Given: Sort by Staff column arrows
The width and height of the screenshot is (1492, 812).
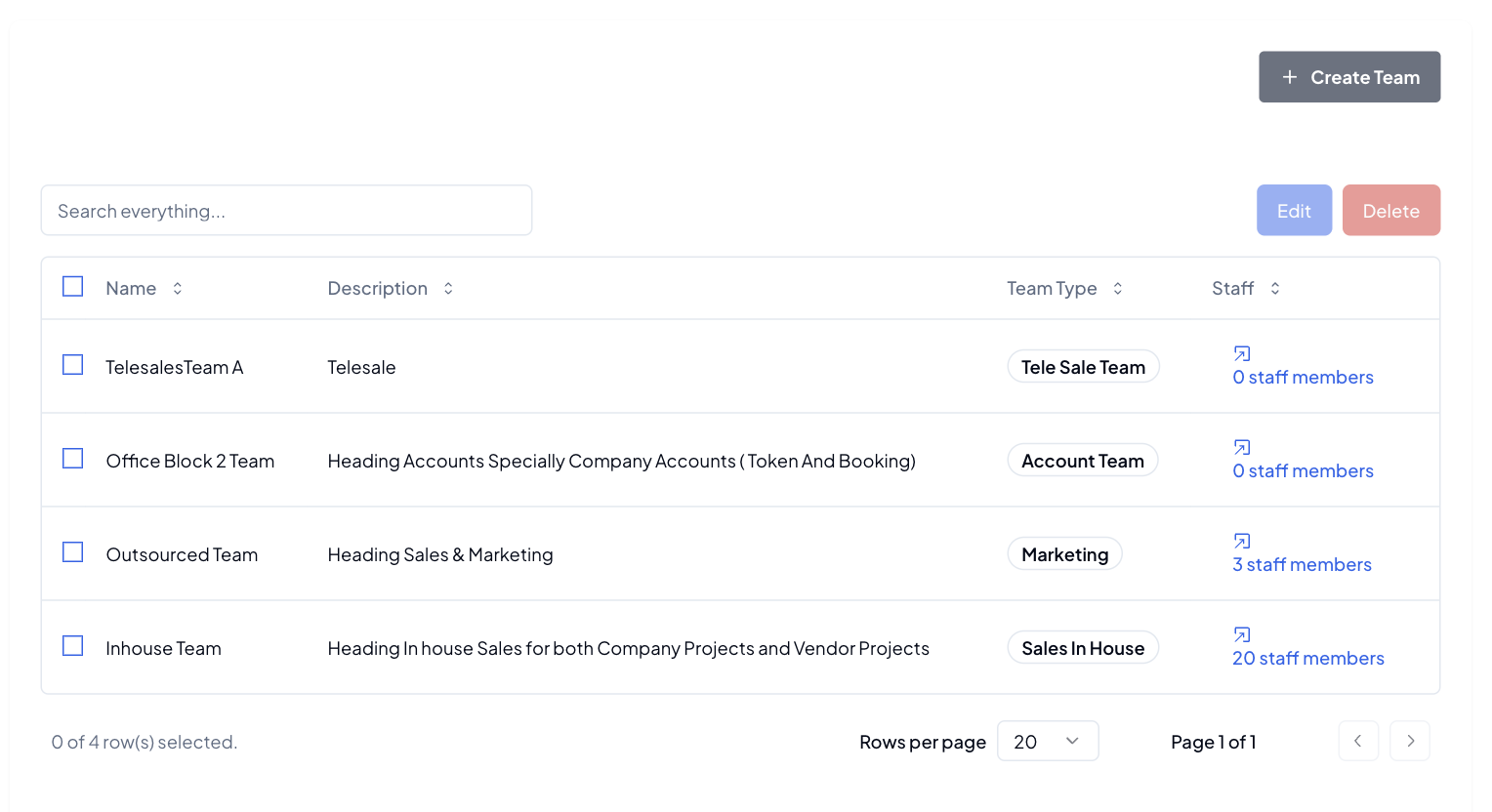Looking at the screenshot, I should click(1274, 289).
